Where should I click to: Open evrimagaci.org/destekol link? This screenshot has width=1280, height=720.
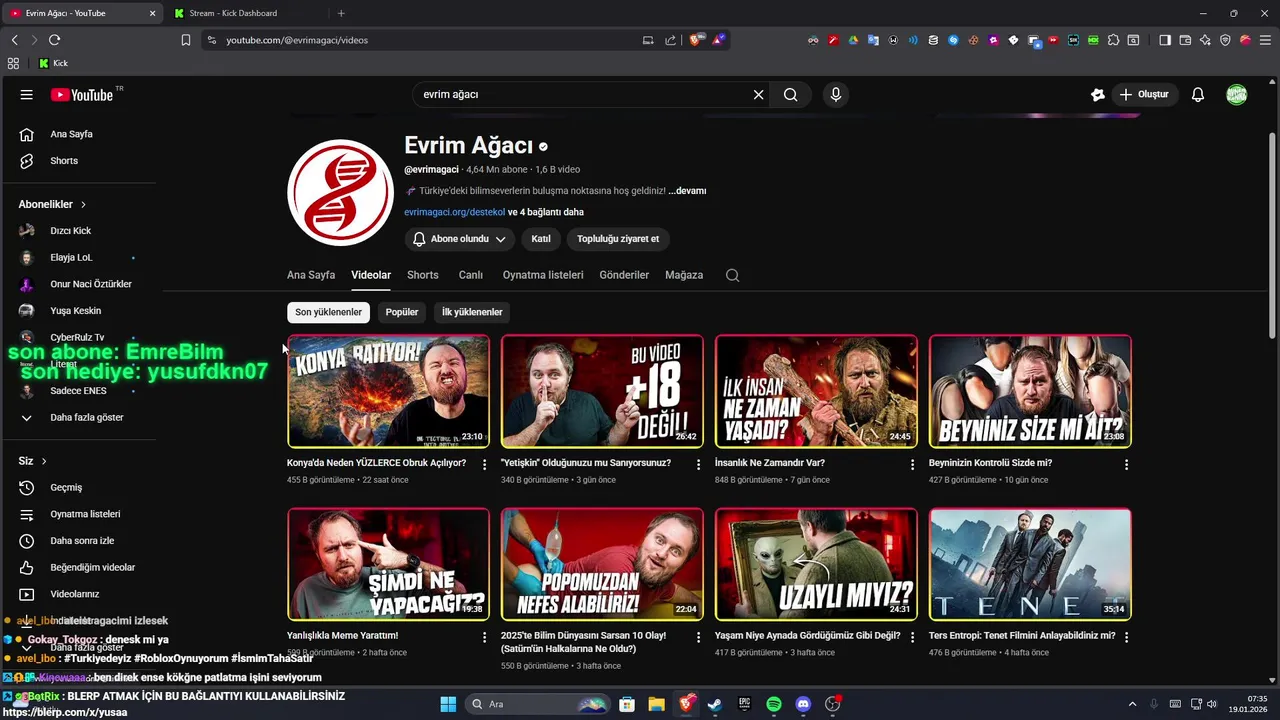(454, 212)
